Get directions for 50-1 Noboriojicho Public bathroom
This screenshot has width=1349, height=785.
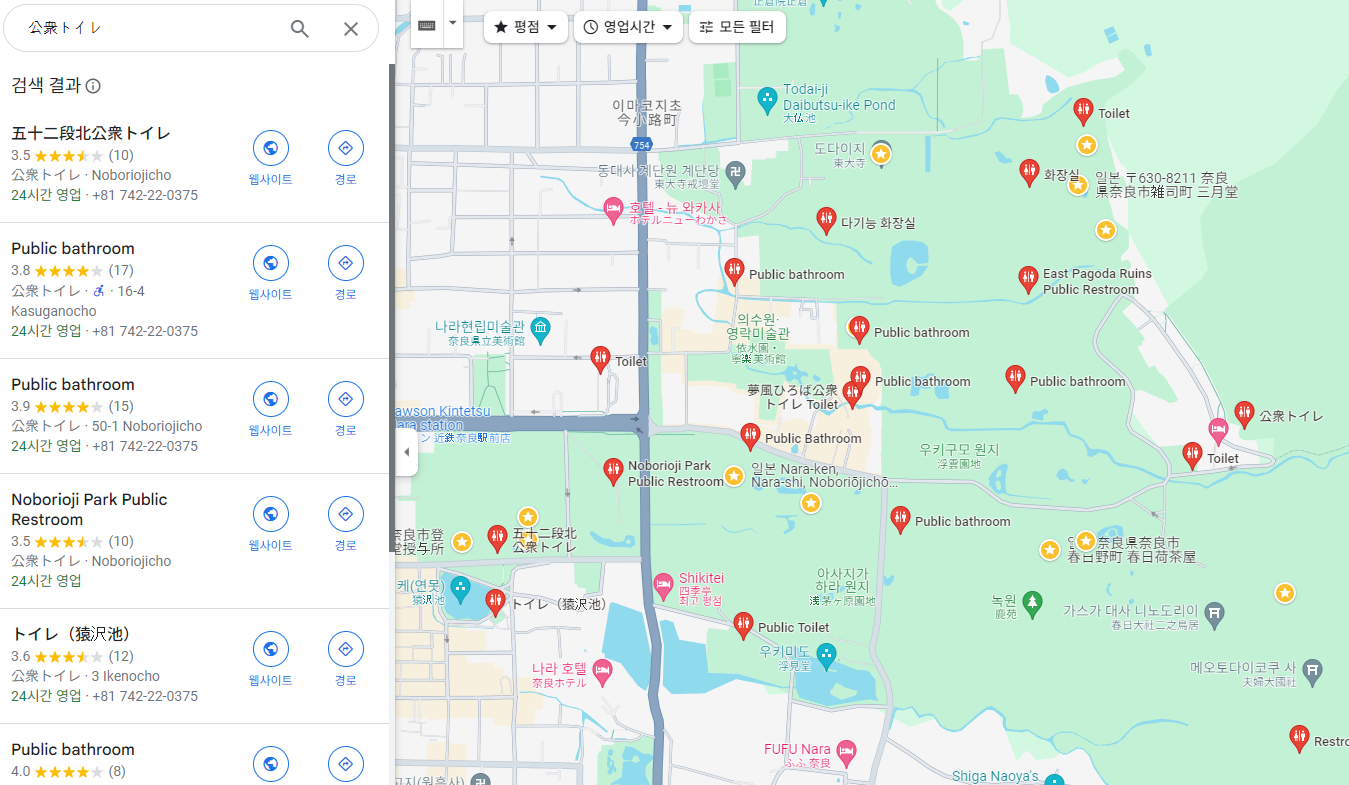(346, 399)
